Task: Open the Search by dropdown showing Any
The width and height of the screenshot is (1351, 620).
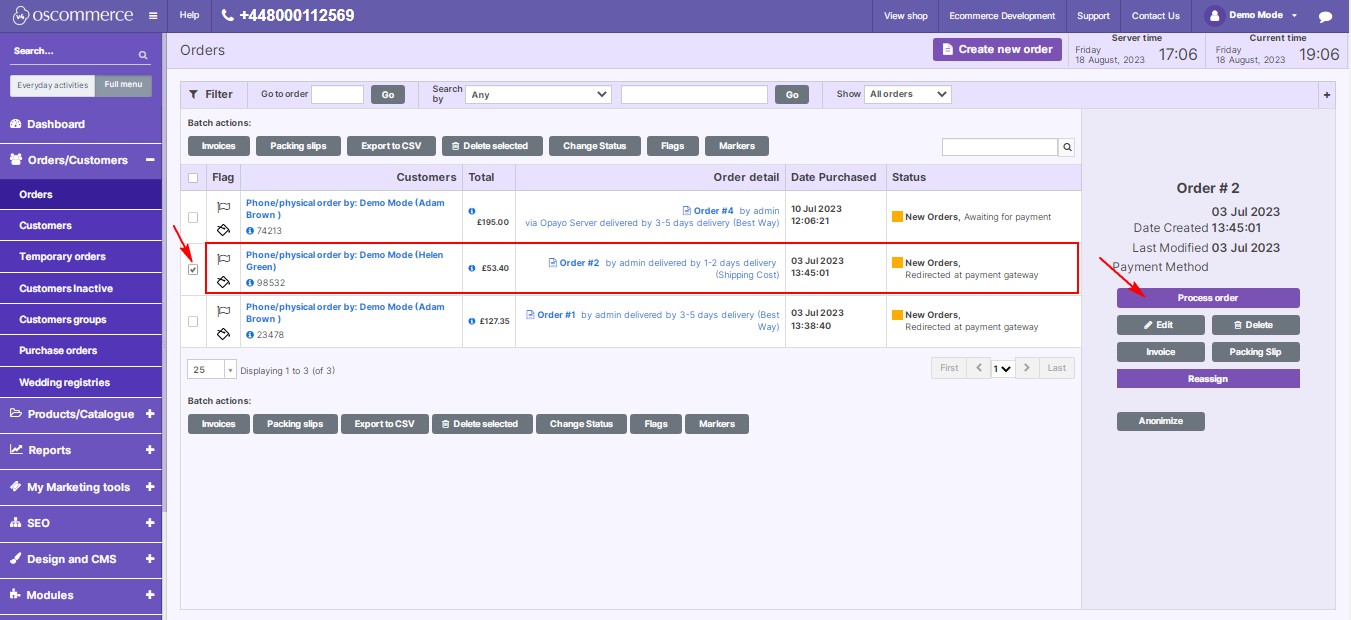Action: click(537, 94)
